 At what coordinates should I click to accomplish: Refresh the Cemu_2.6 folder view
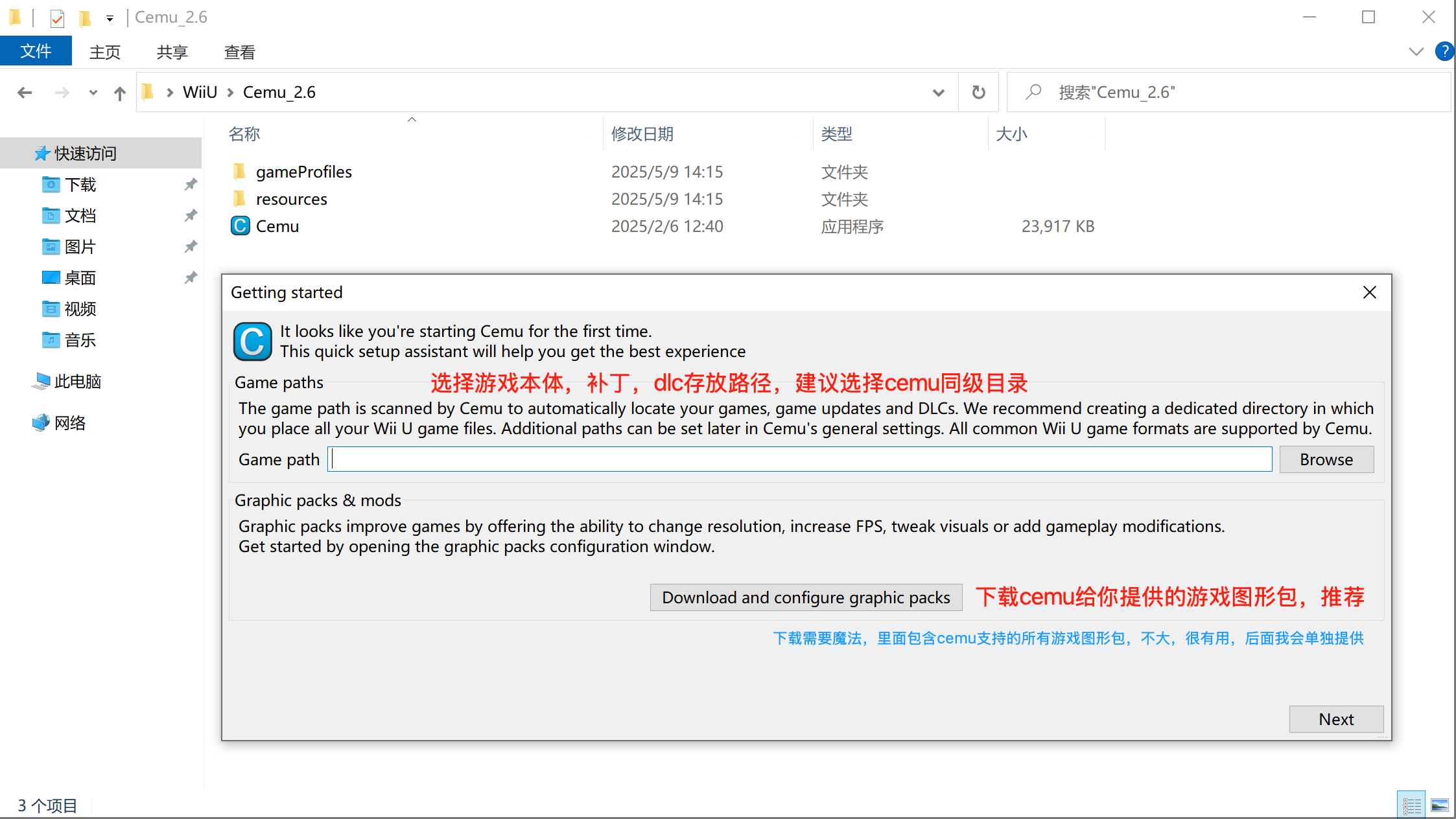(x=979, y=93)
